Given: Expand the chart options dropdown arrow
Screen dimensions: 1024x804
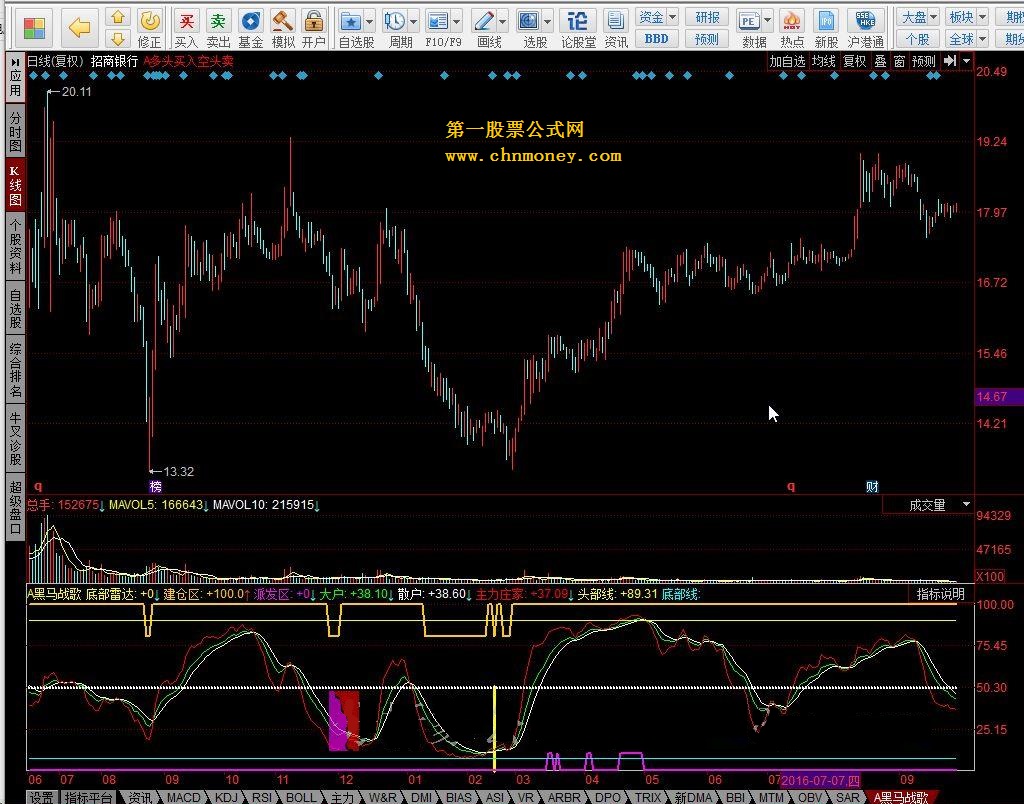Looking at the screenshot, I should pos(967,61).
